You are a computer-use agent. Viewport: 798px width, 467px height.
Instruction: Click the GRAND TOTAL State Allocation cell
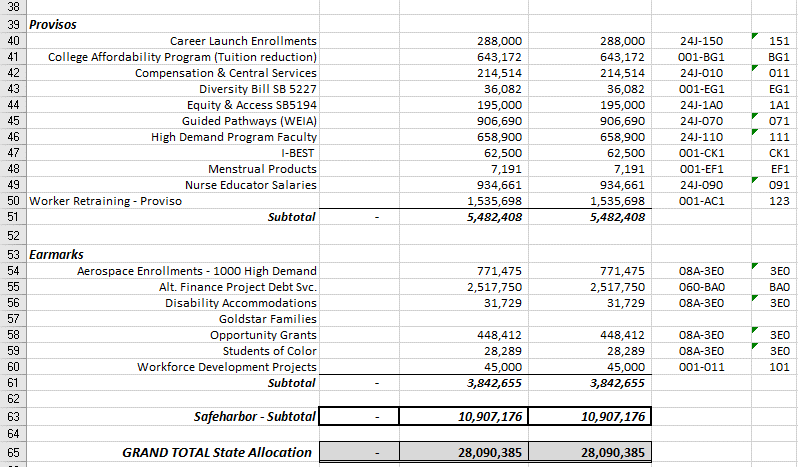(217, 453)
